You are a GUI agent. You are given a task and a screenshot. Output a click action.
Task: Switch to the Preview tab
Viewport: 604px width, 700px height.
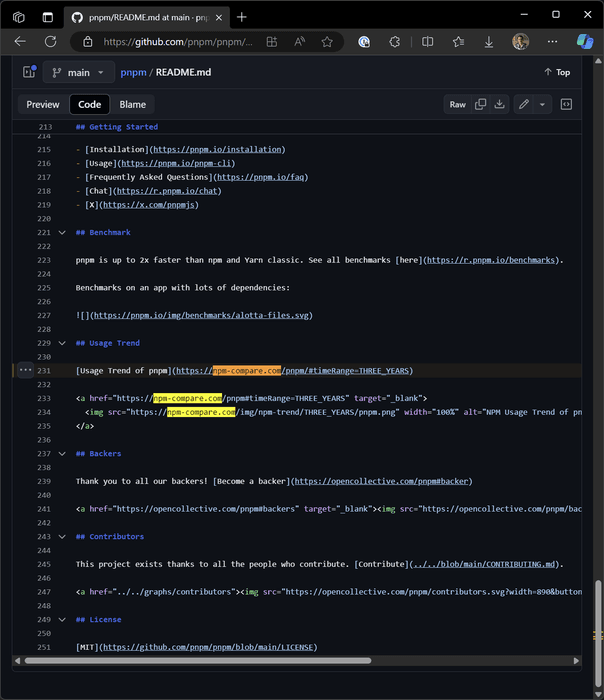[x=43, y=104]
